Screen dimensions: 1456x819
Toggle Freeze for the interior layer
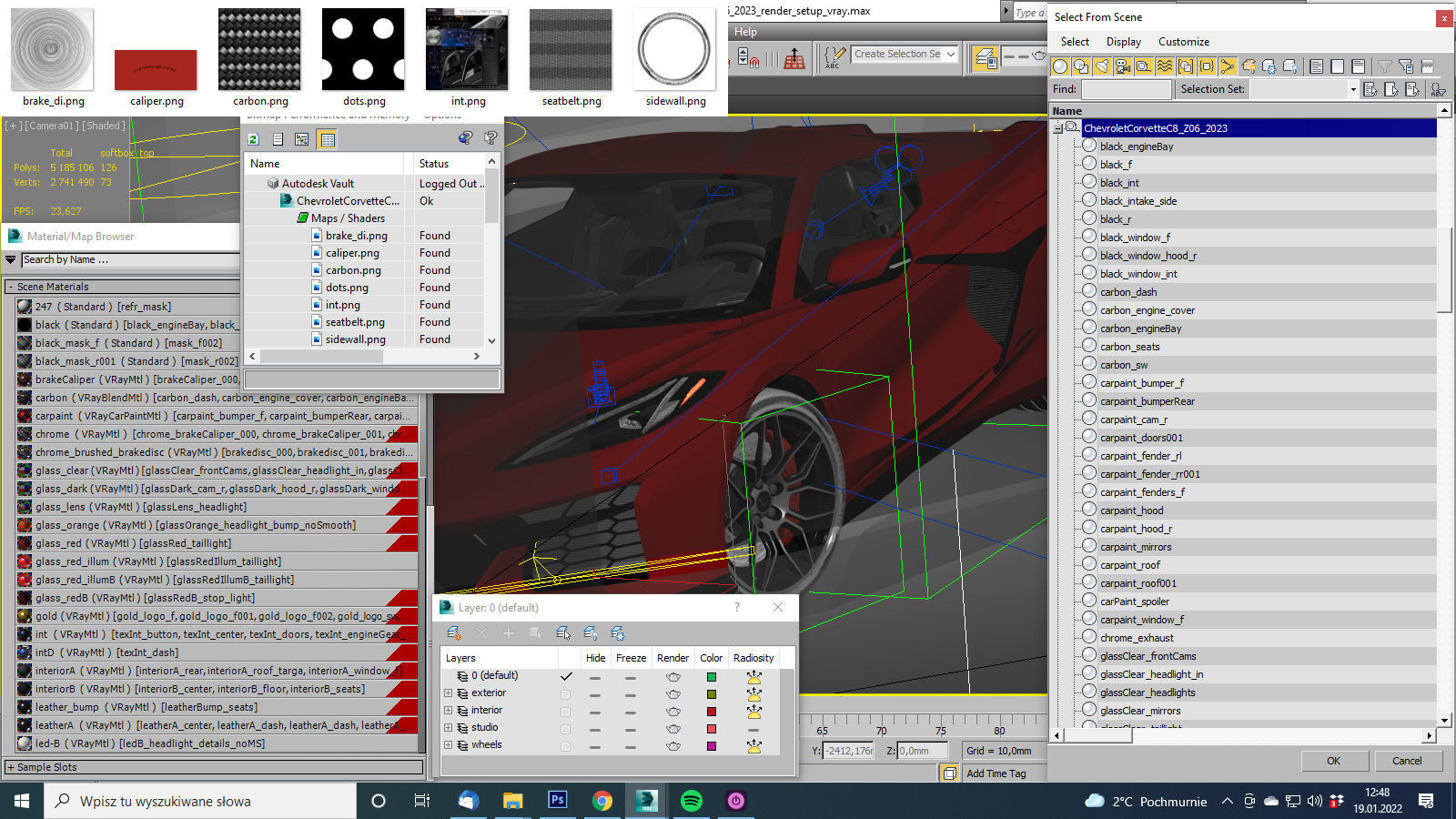coord(631,711)
